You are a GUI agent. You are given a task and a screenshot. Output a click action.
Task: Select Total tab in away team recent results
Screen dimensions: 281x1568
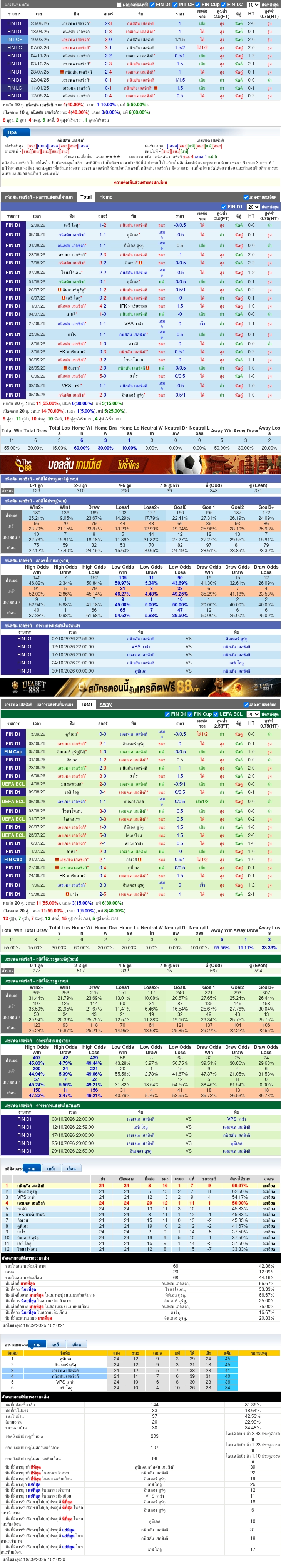pos(86,704)
